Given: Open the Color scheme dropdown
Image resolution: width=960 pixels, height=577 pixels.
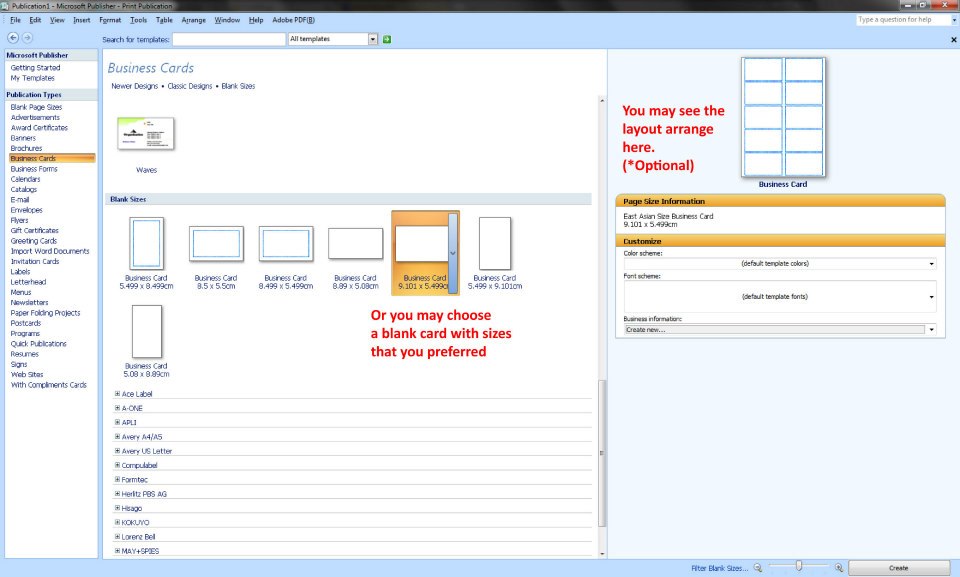Looking at the screenshot, I should click(931, 263).
